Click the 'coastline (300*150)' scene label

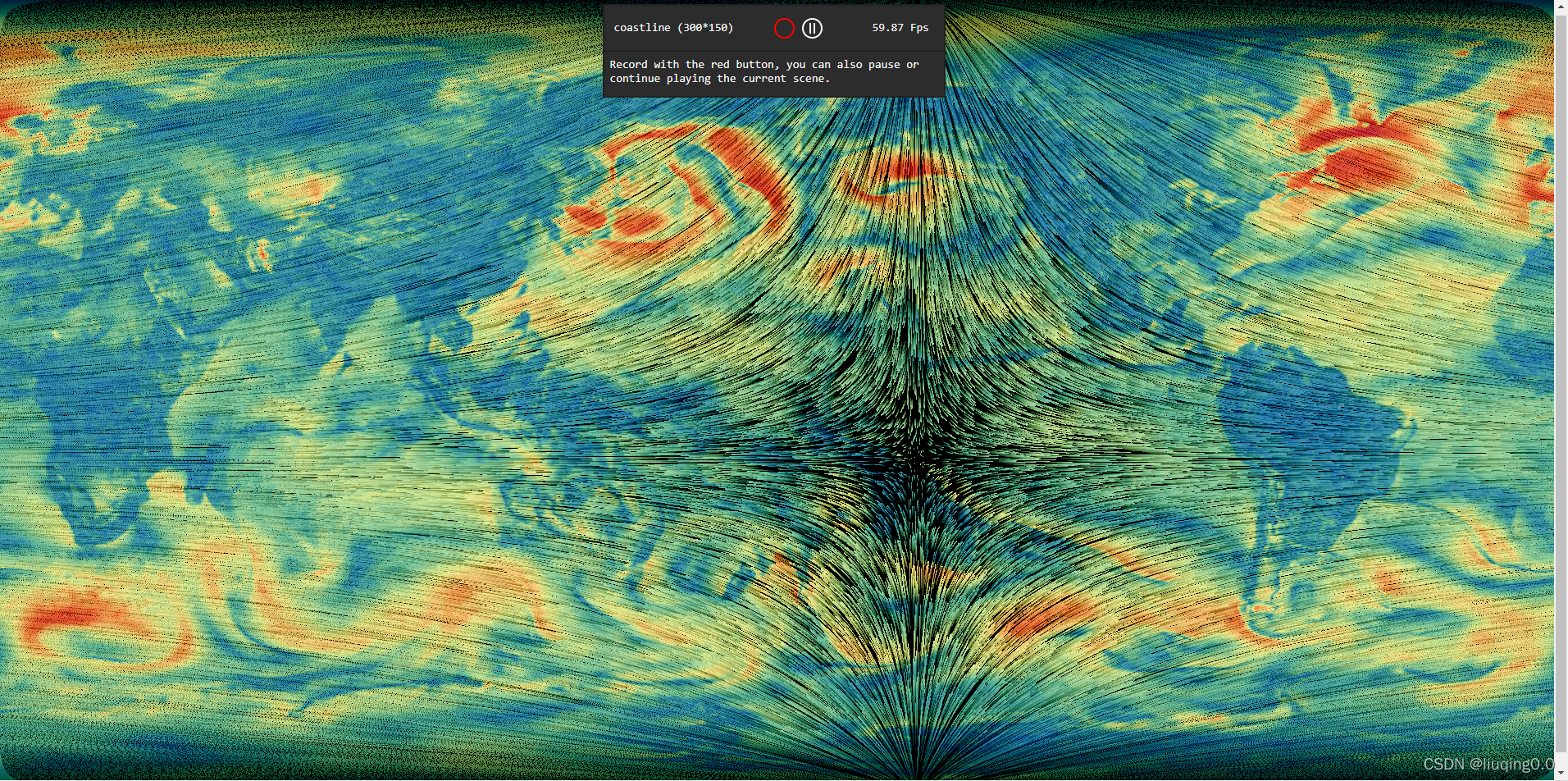click(x=673, y=28)
